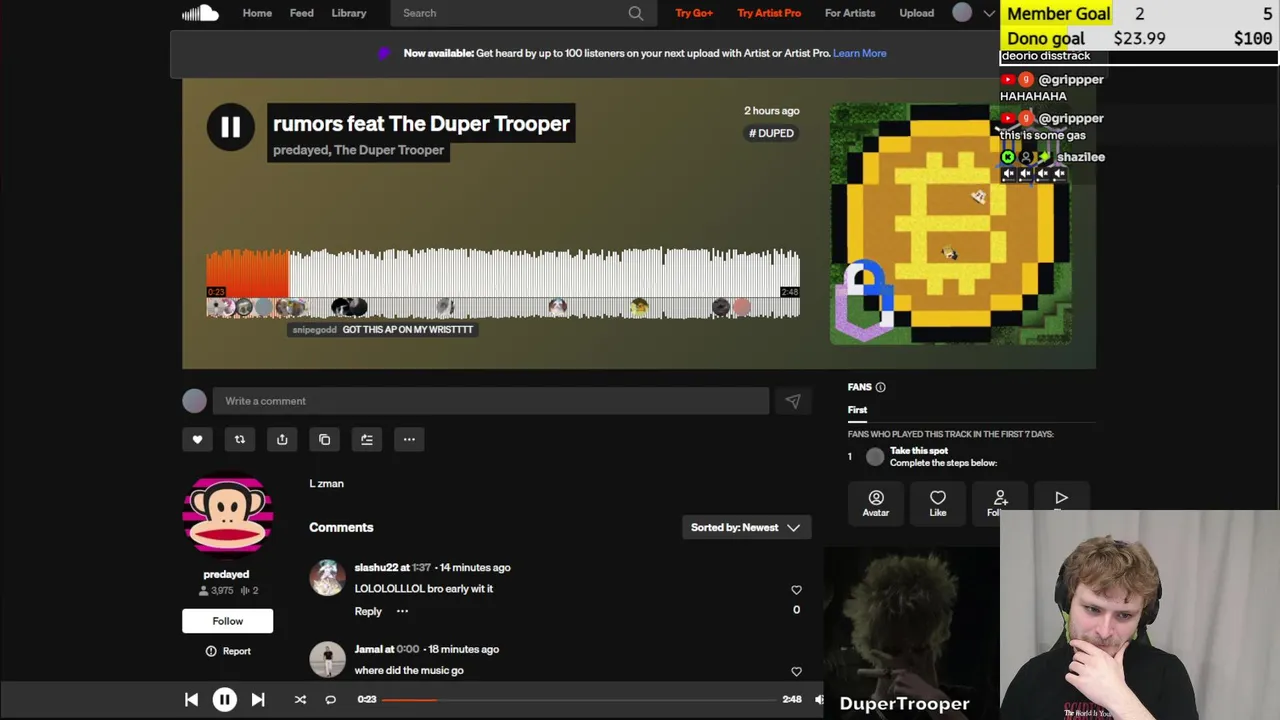Skip to next track
The height and width of the screenshot is (720, 1280).
point(258,700)
